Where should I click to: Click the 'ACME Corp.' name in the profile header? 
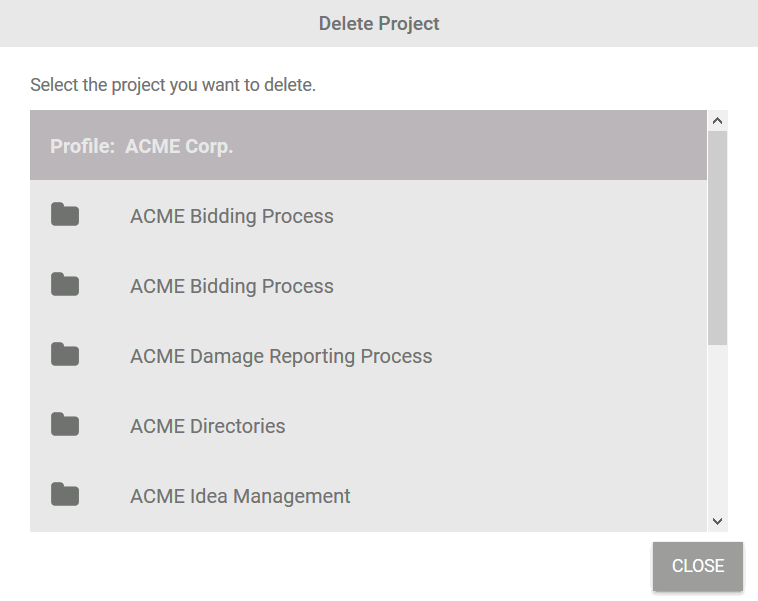tap(179, 146)
